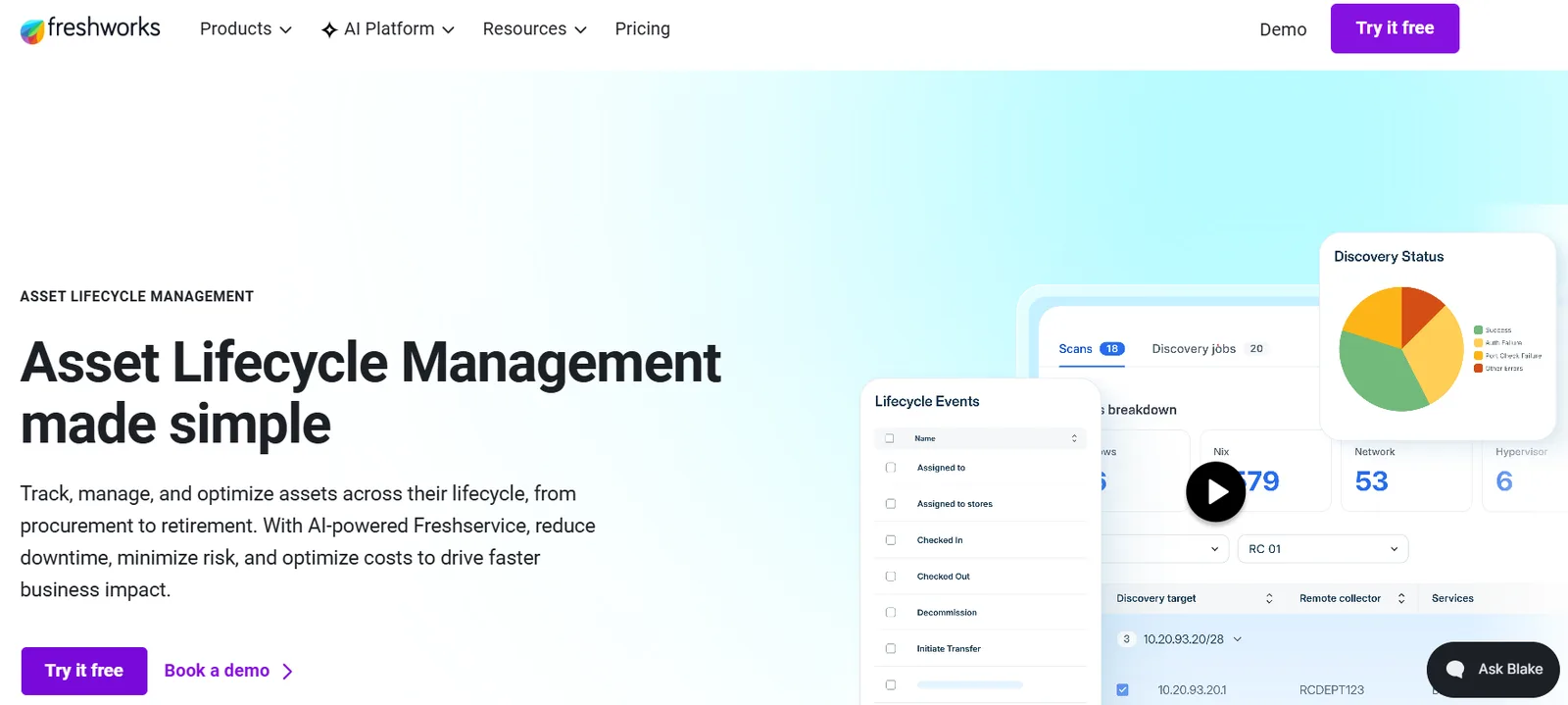1568x705 pixels.
Task: Follow the Book a demo link
Action: (228, 671)
